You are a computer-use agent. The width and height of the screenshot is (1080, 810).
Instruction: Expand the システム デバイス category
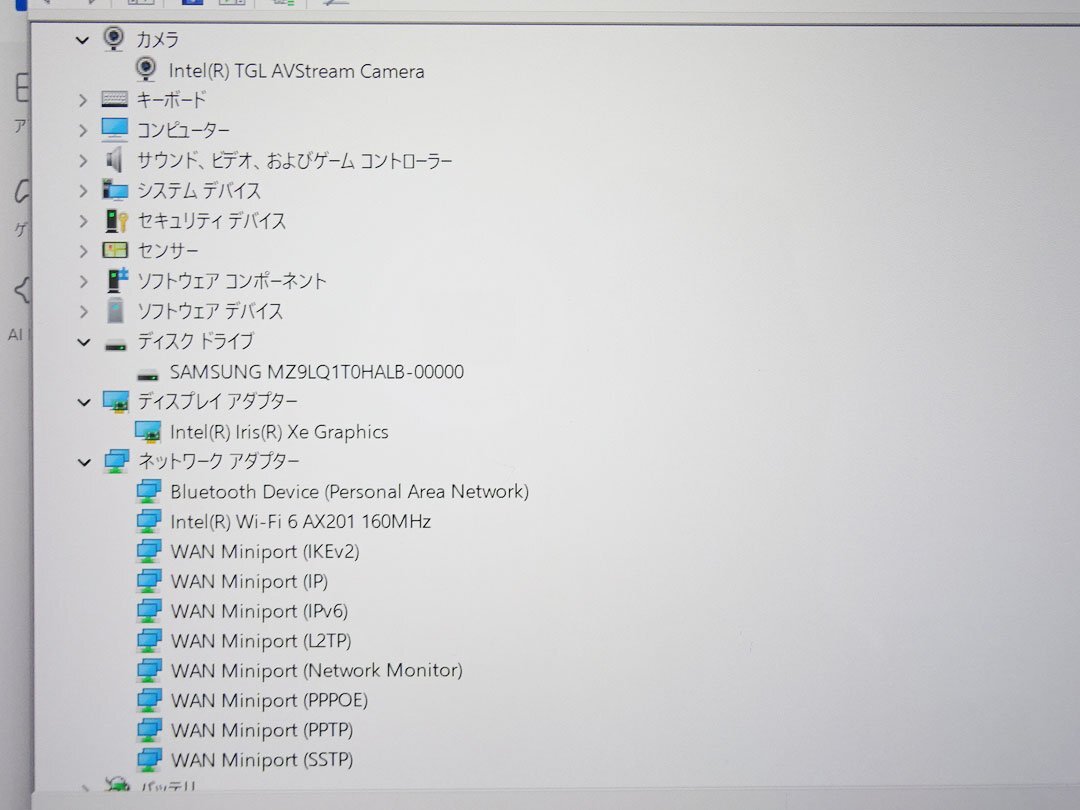pyautogui.click(x=83, y=191)
